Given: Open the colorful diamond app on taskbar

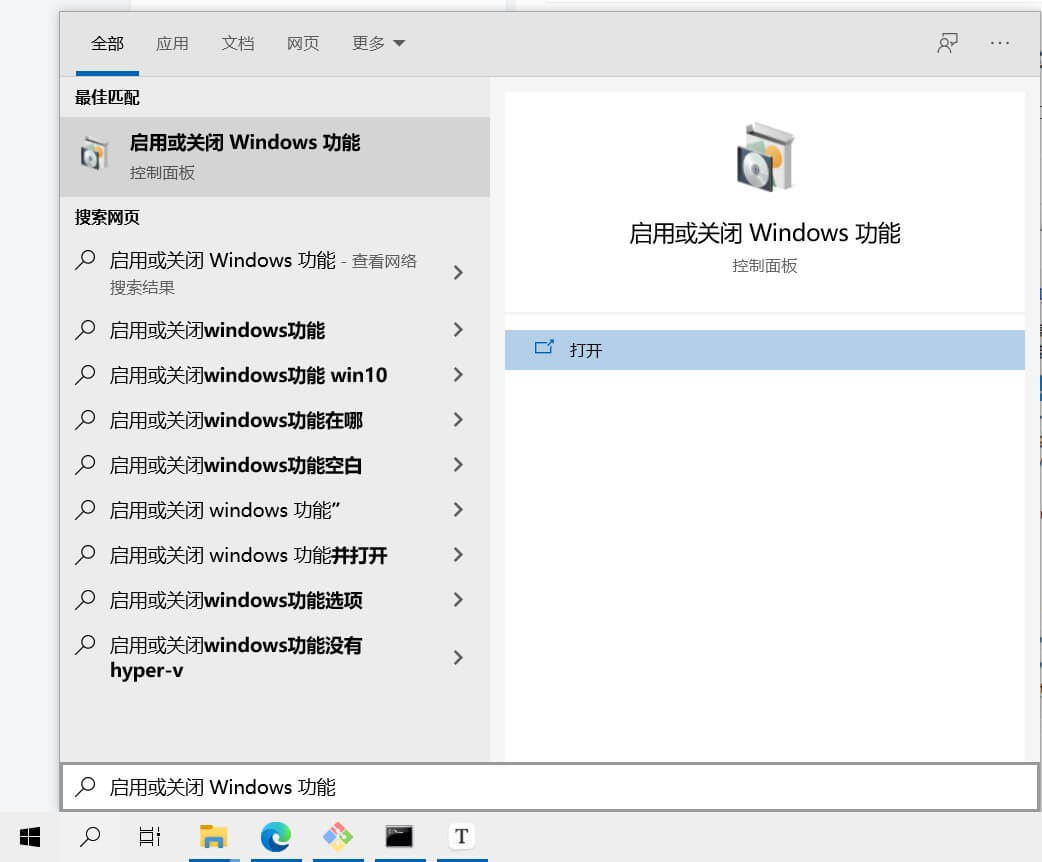Looking at the screenshot, I should click(x=338, y=837).
